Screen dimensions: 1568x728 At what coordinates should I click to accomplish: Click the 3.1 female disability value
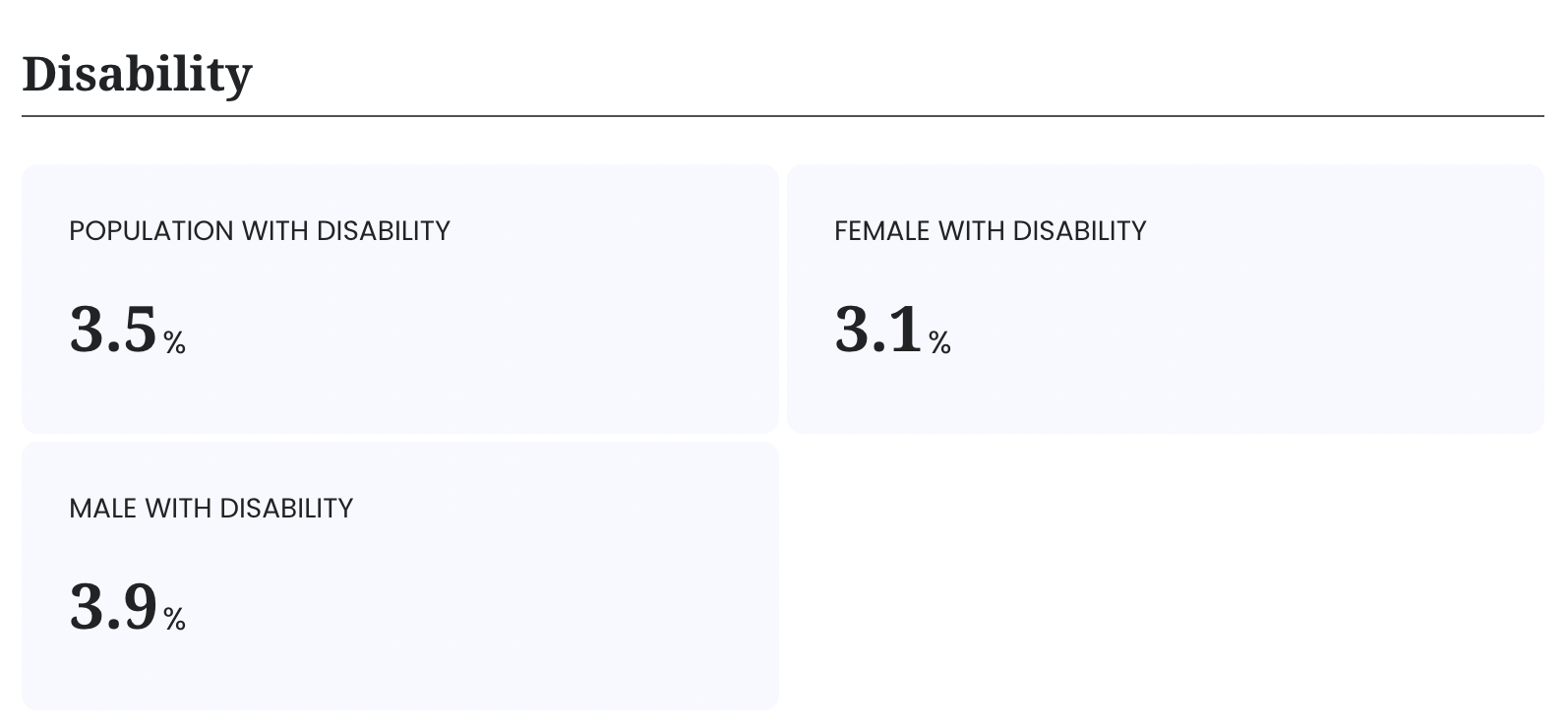(878, 330)
